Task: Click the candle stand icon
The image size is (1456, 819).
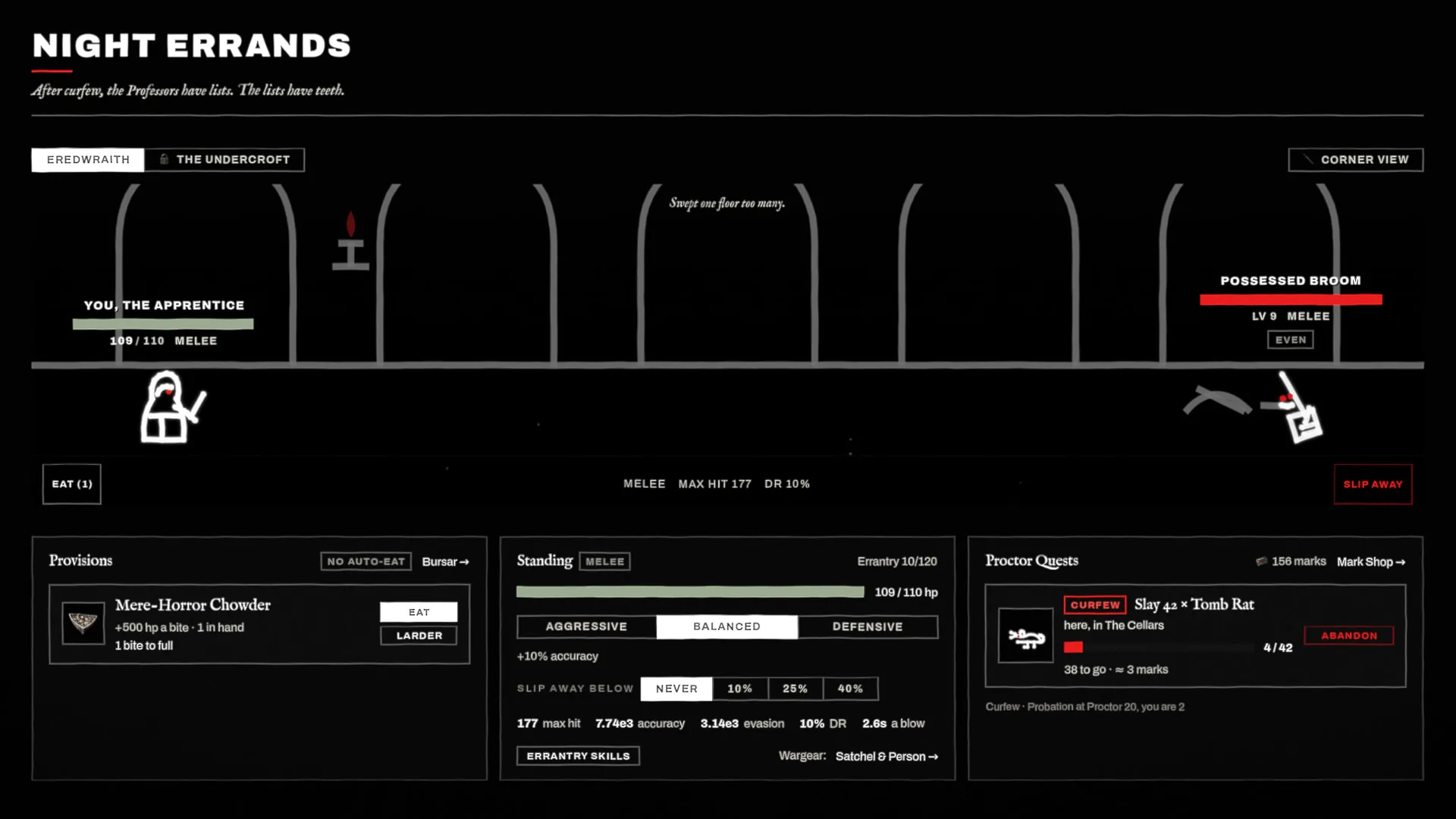Action: coord(350,241)
